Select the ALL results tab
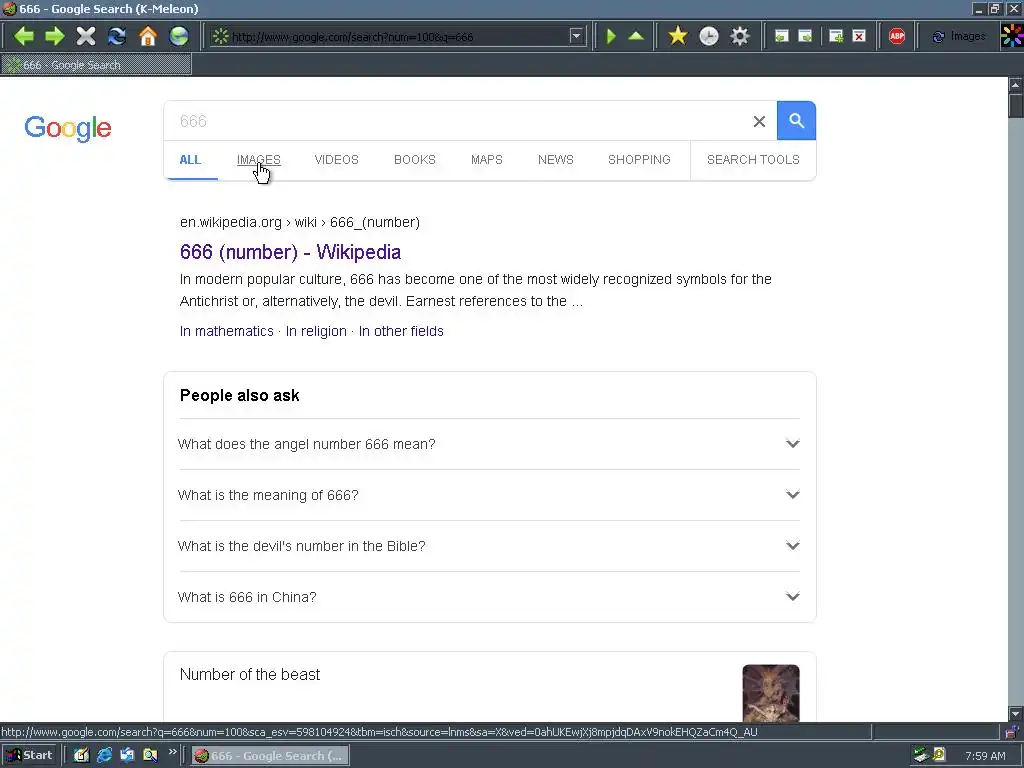 point(190,160)
